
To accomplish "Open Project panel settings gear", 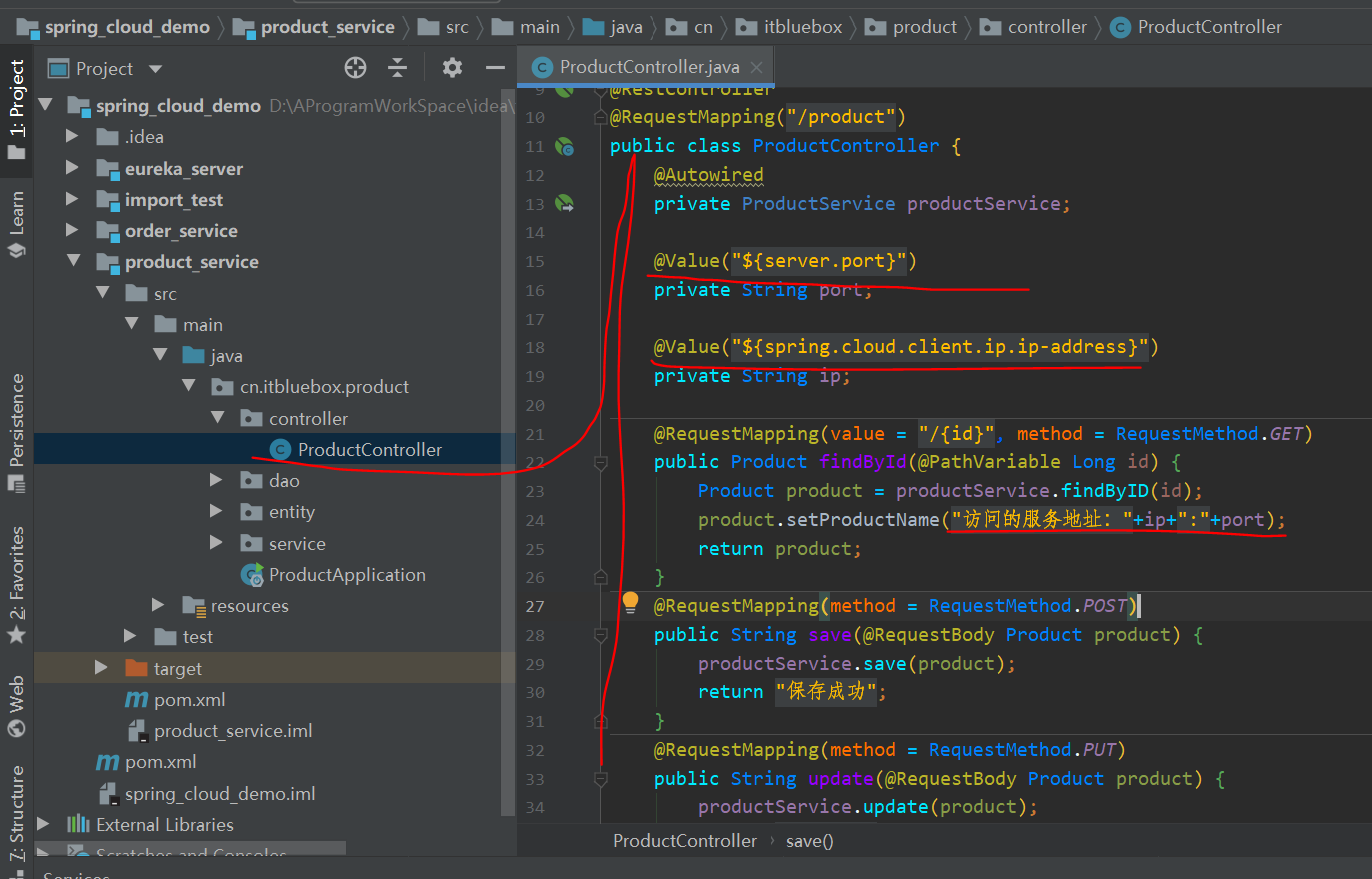I will tap(452, 68).
